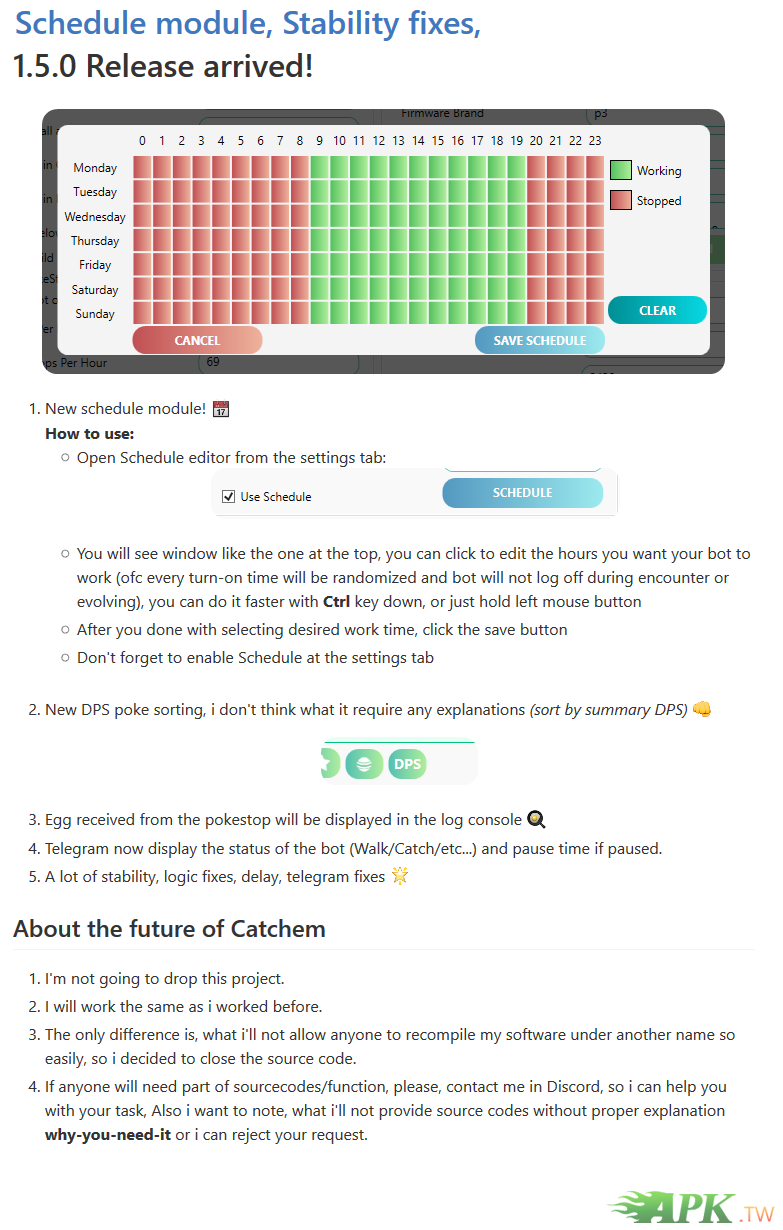Screen dimensions: 783x1230
Task: Click the calendar emoji after 'New schedule module!'
Action: (x=222, y=409)
